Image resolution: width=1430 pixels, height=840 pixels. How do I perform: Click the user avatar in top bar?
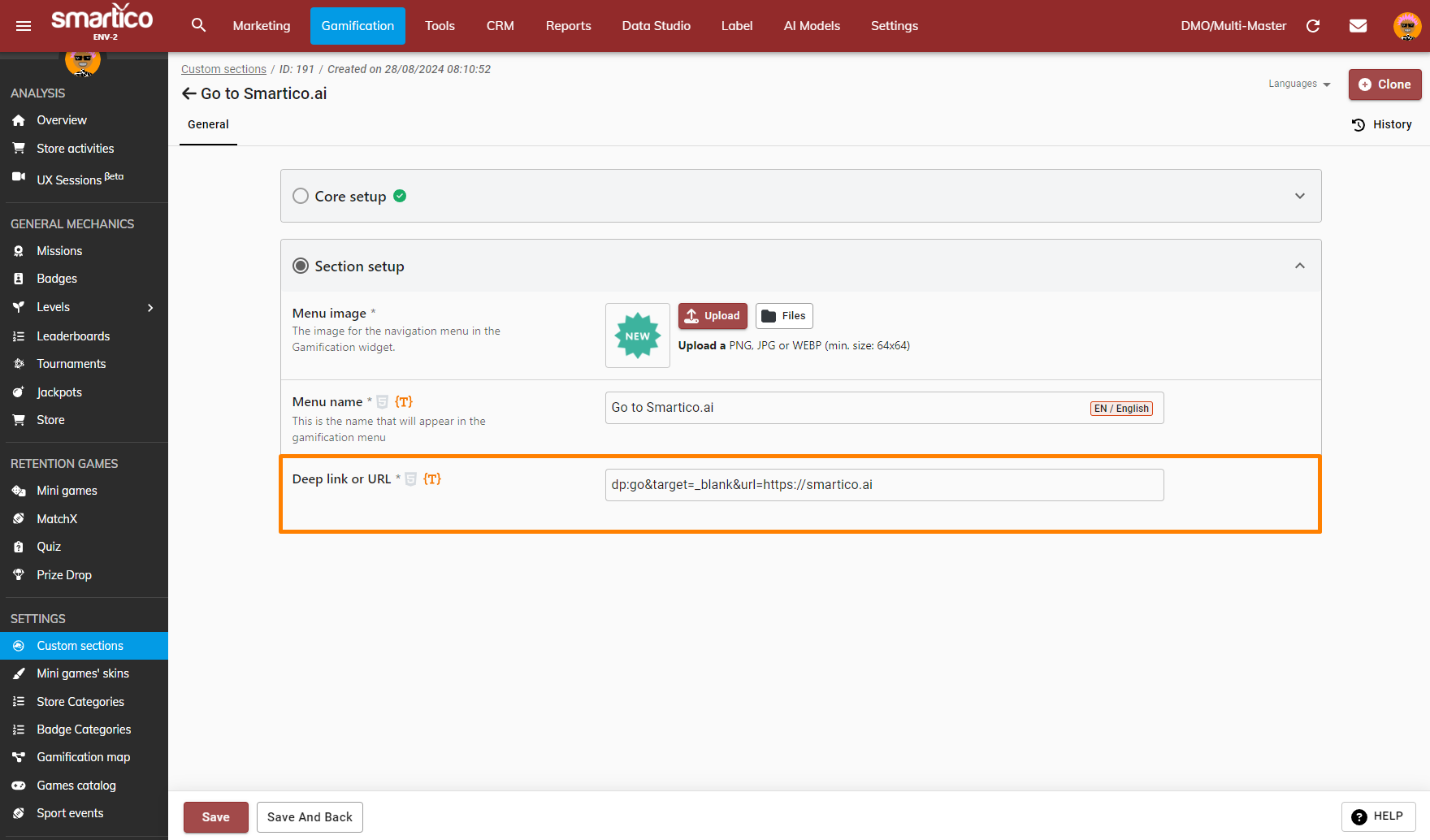pos(1406,26)
